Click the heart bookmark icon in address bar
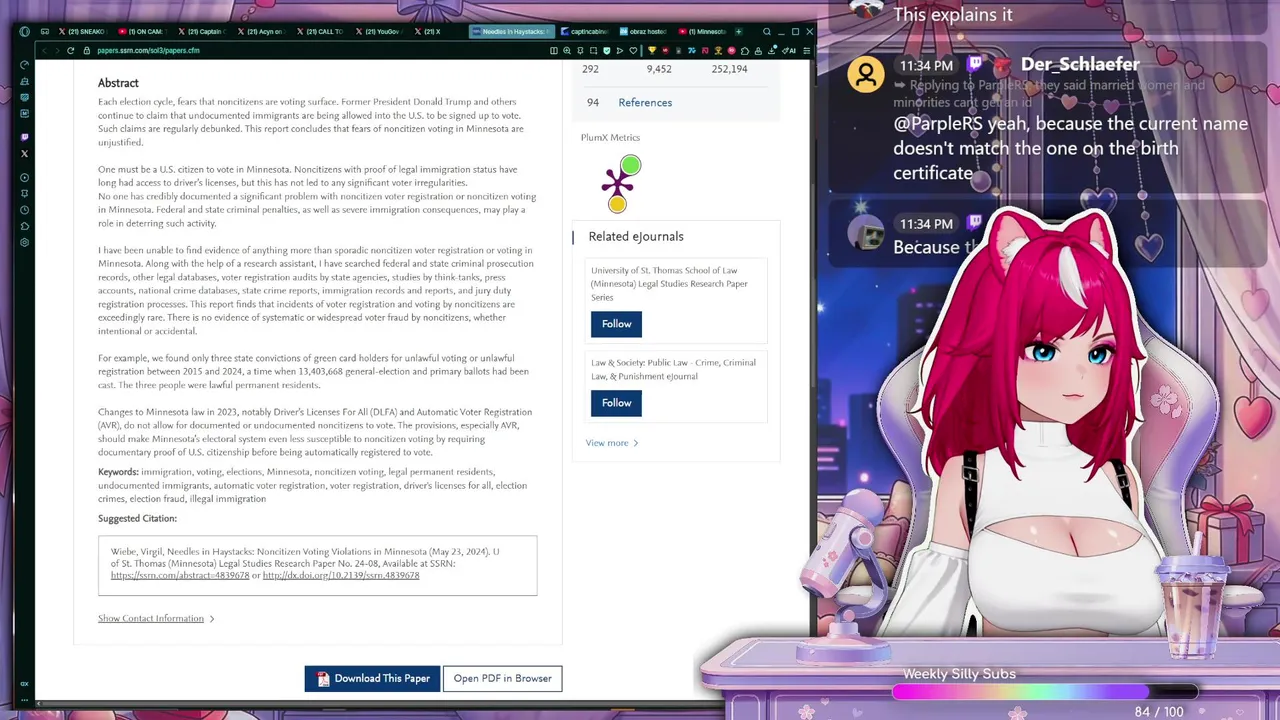 (633, 50)
